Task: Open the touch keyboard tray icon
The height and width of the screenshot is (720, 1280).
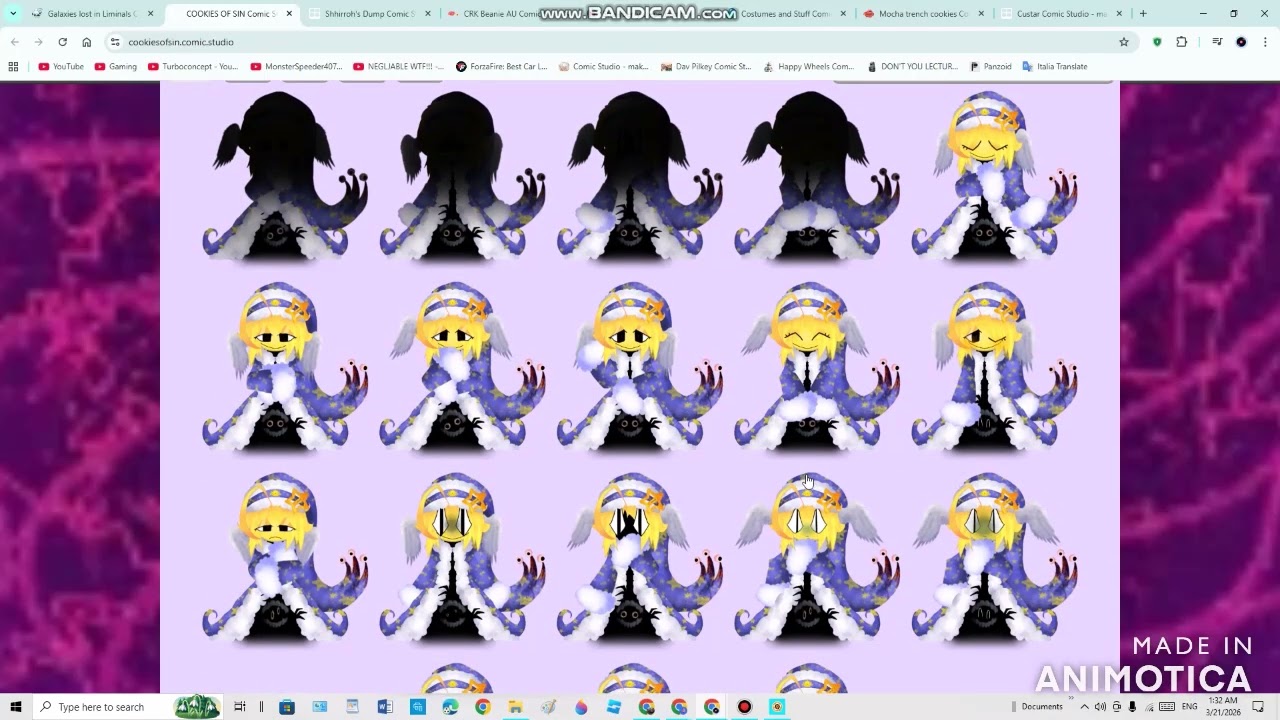Action: tap(1165, 707)
